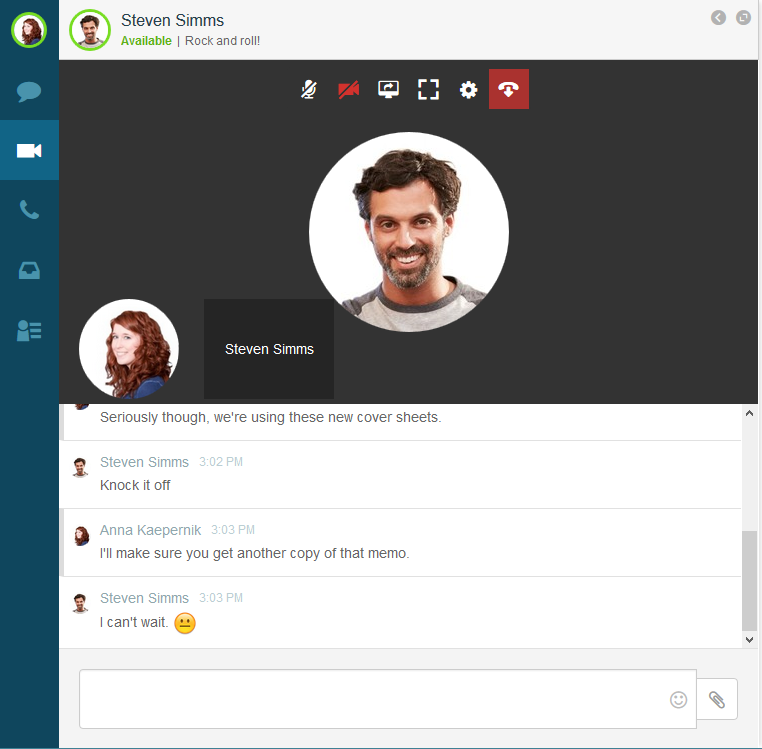Screen dimensions: 762x749
Task: Click message about another copy of memo
Action: point(255,553)
